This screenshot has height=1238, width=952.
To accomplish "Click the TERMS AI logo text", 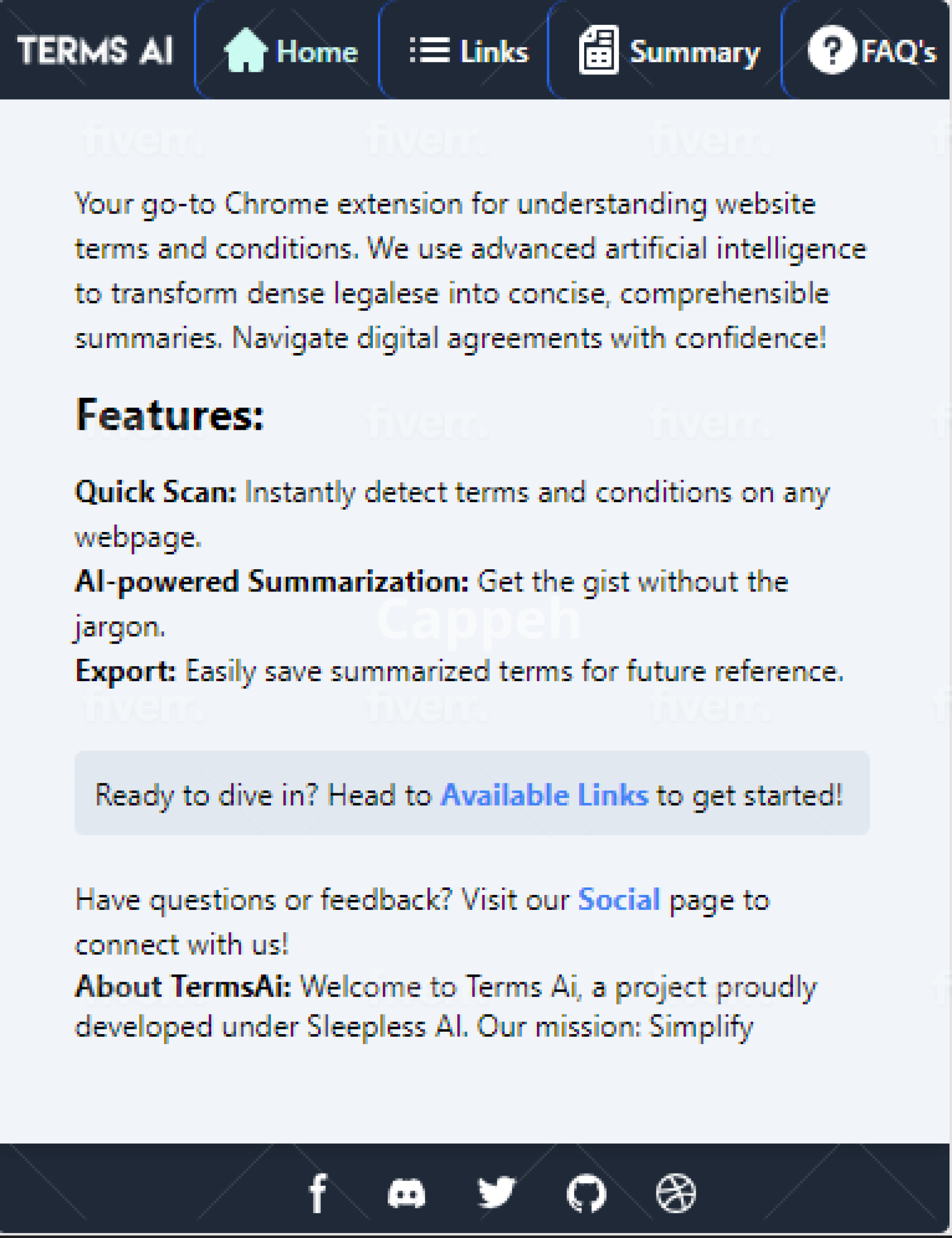I will tap(95, 51).
